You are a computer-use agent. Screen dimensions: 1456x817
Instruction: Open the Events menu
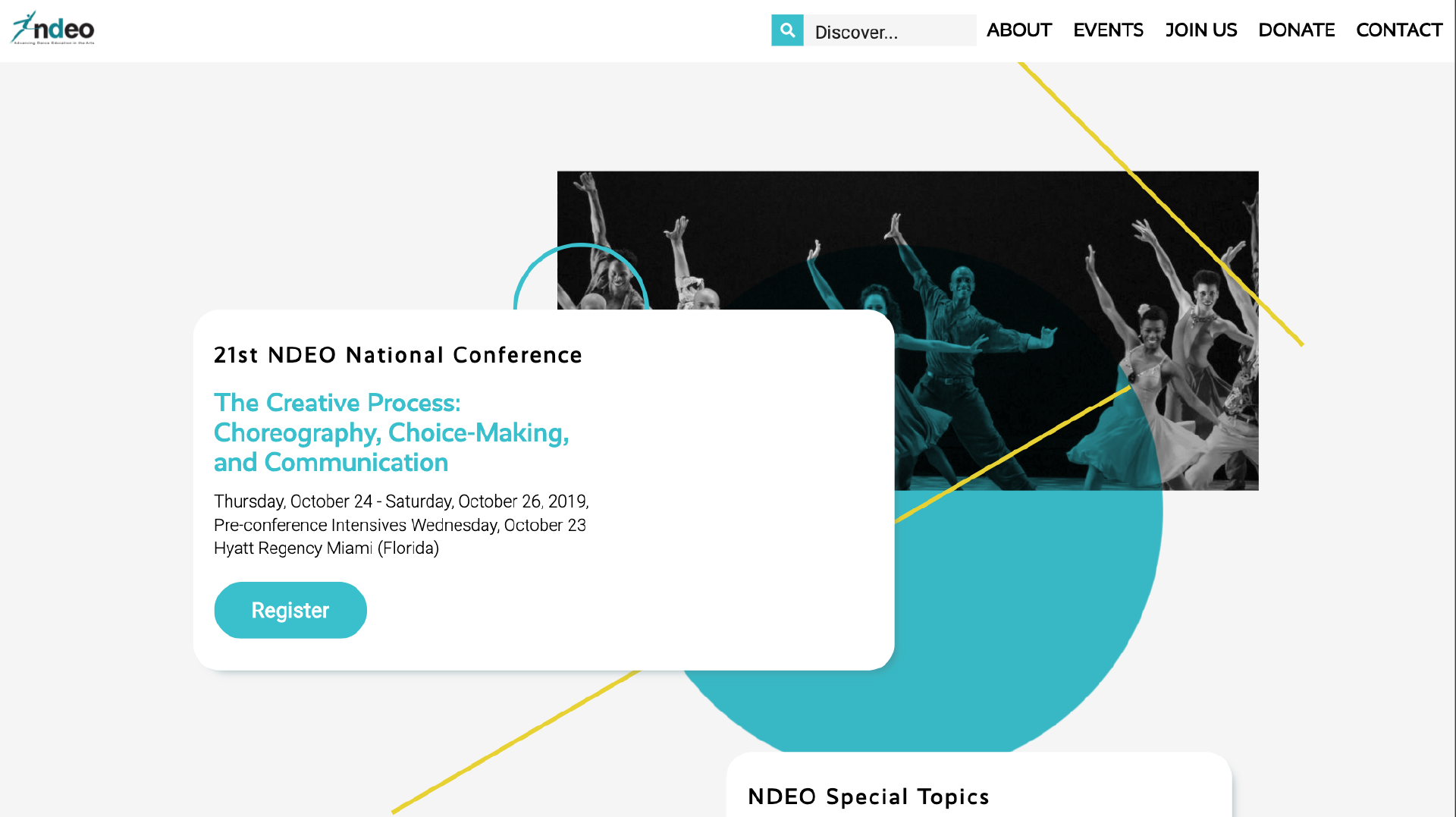click(x=1108, y=30)
